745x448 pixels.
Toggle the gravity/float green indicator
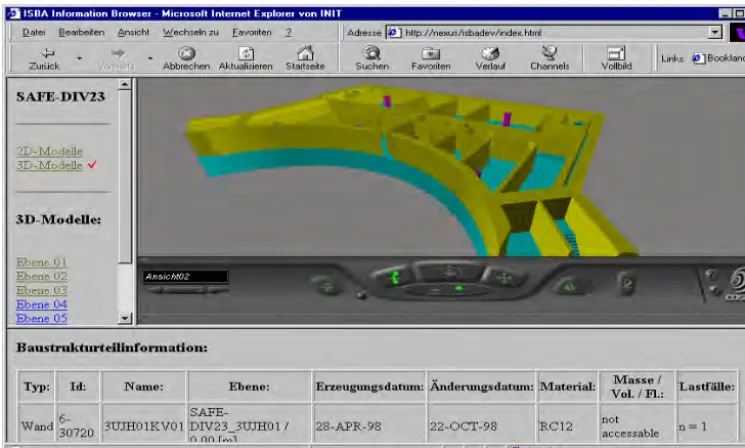pyautogui.click(x=458, y=287)
